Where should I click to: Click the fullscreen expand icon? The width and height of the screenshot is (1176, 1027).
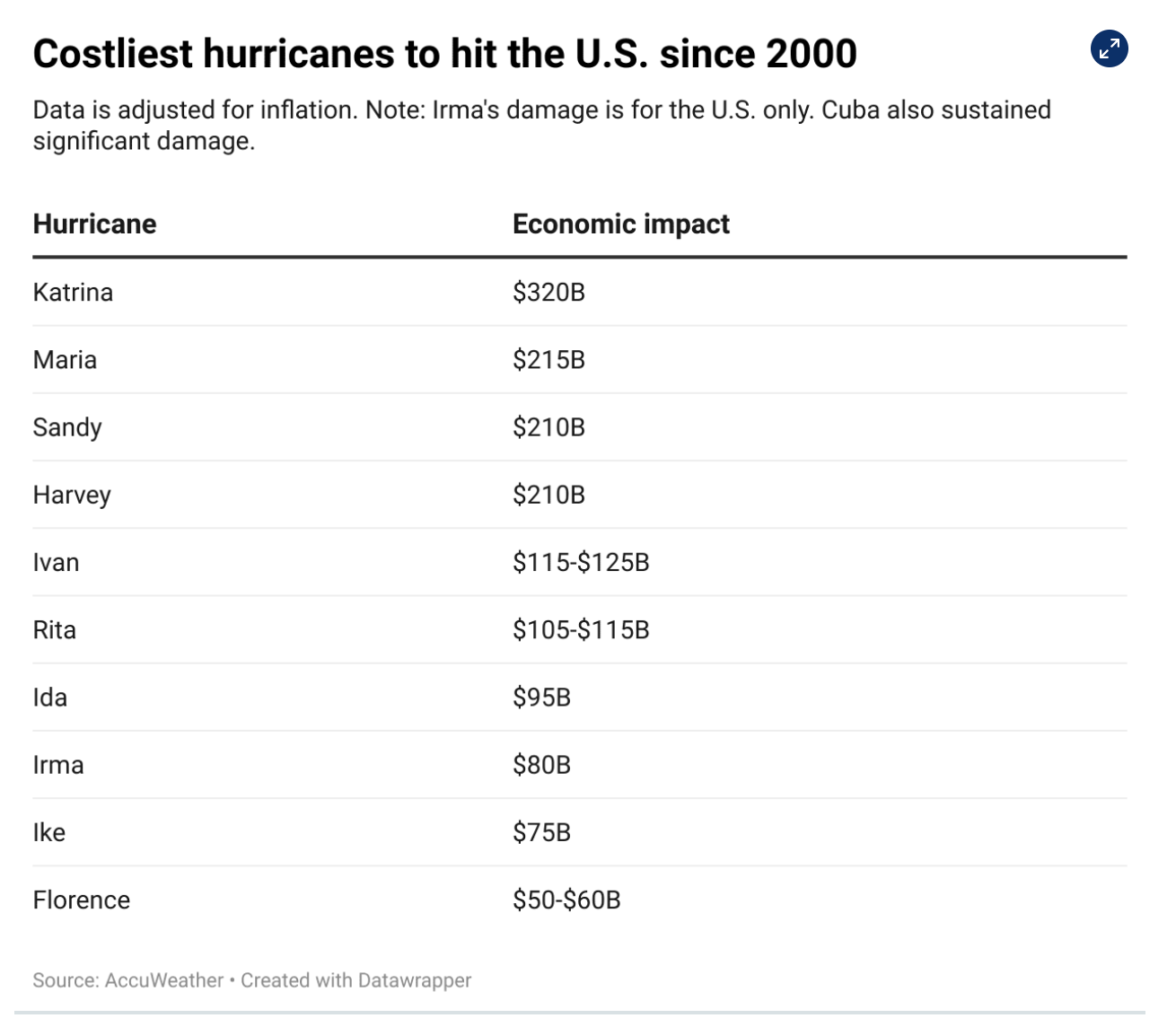click(1110, 49)
